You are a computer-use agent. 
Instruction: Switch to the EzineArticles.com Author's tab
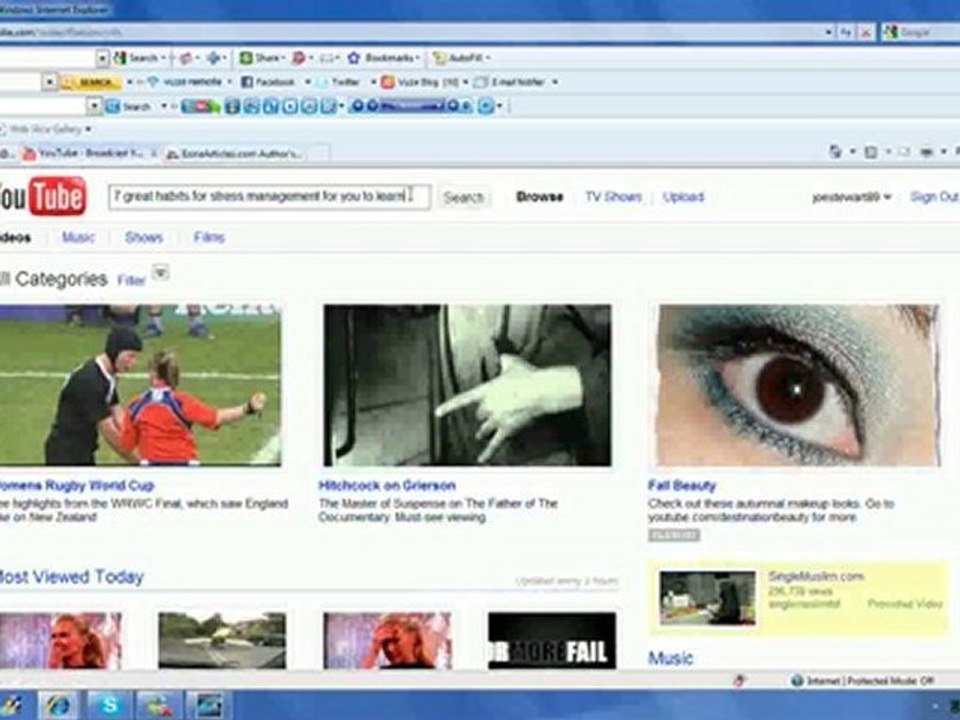[235, 154]
